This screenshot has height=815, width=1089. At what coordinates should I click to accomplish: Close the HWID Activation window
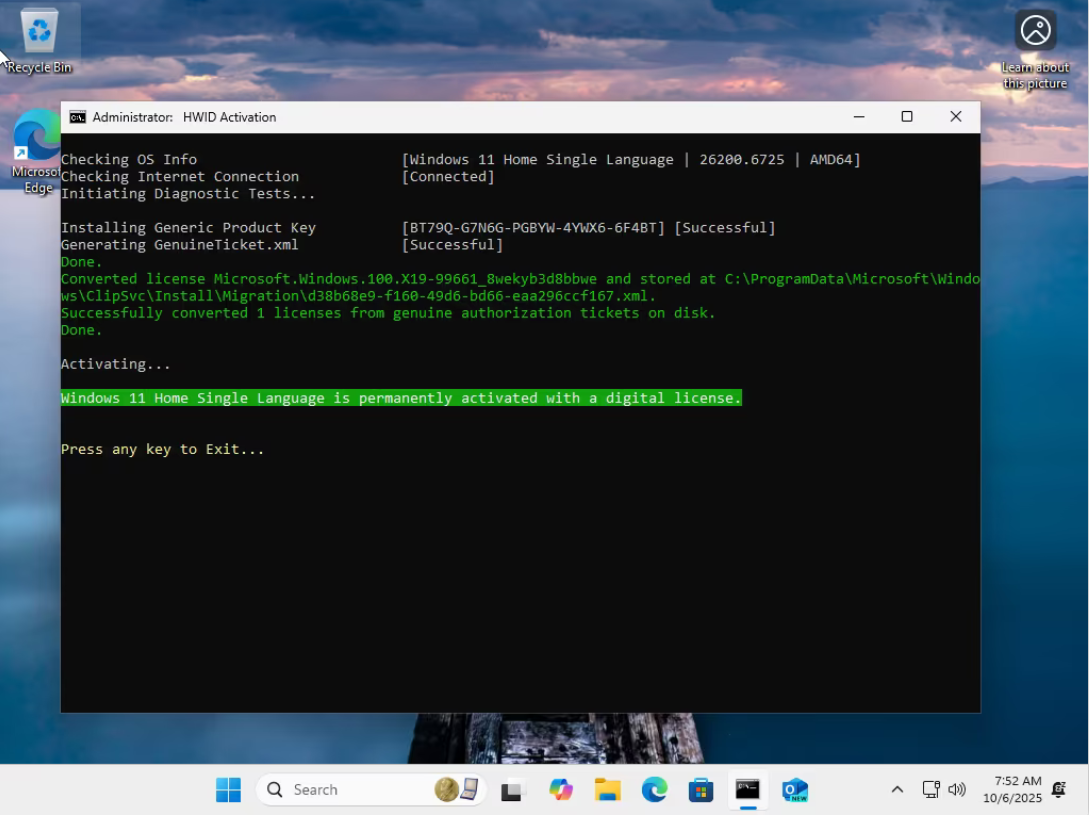[956, 117]
